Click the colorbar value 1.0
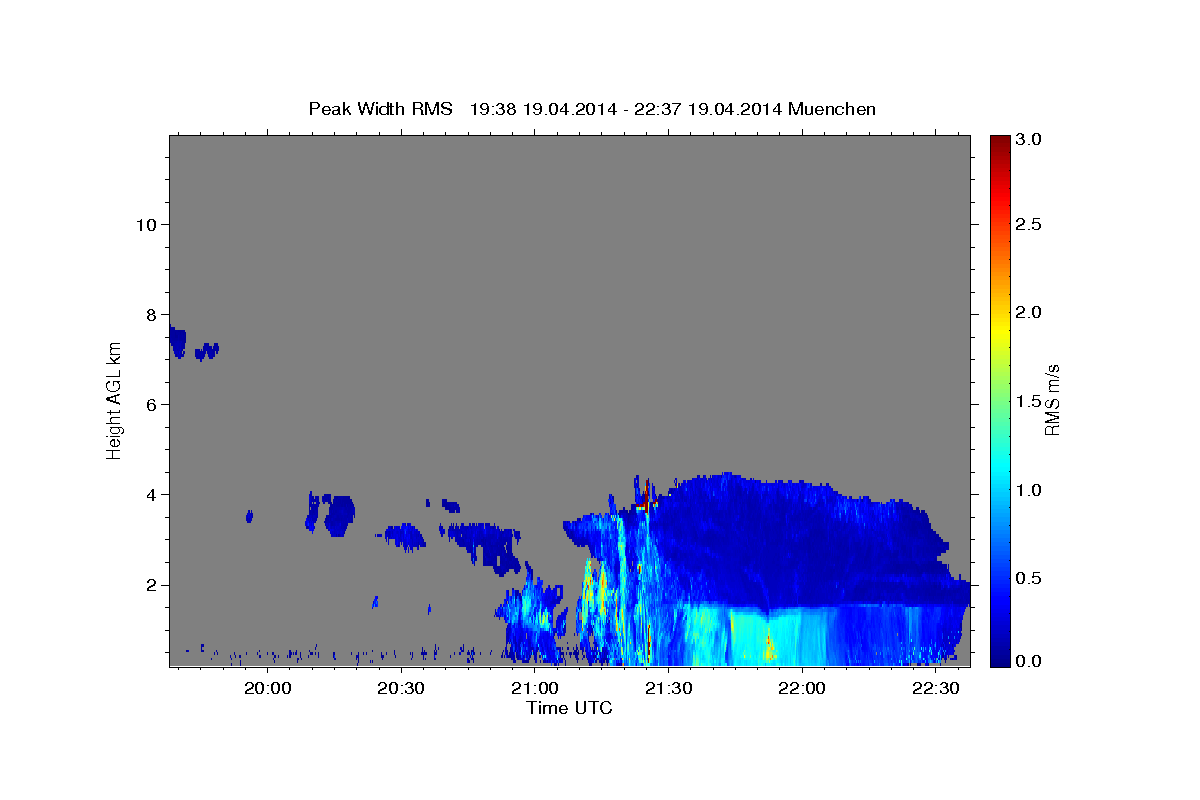Screen dimensions: 1200x800 (x=1029, y=490)
